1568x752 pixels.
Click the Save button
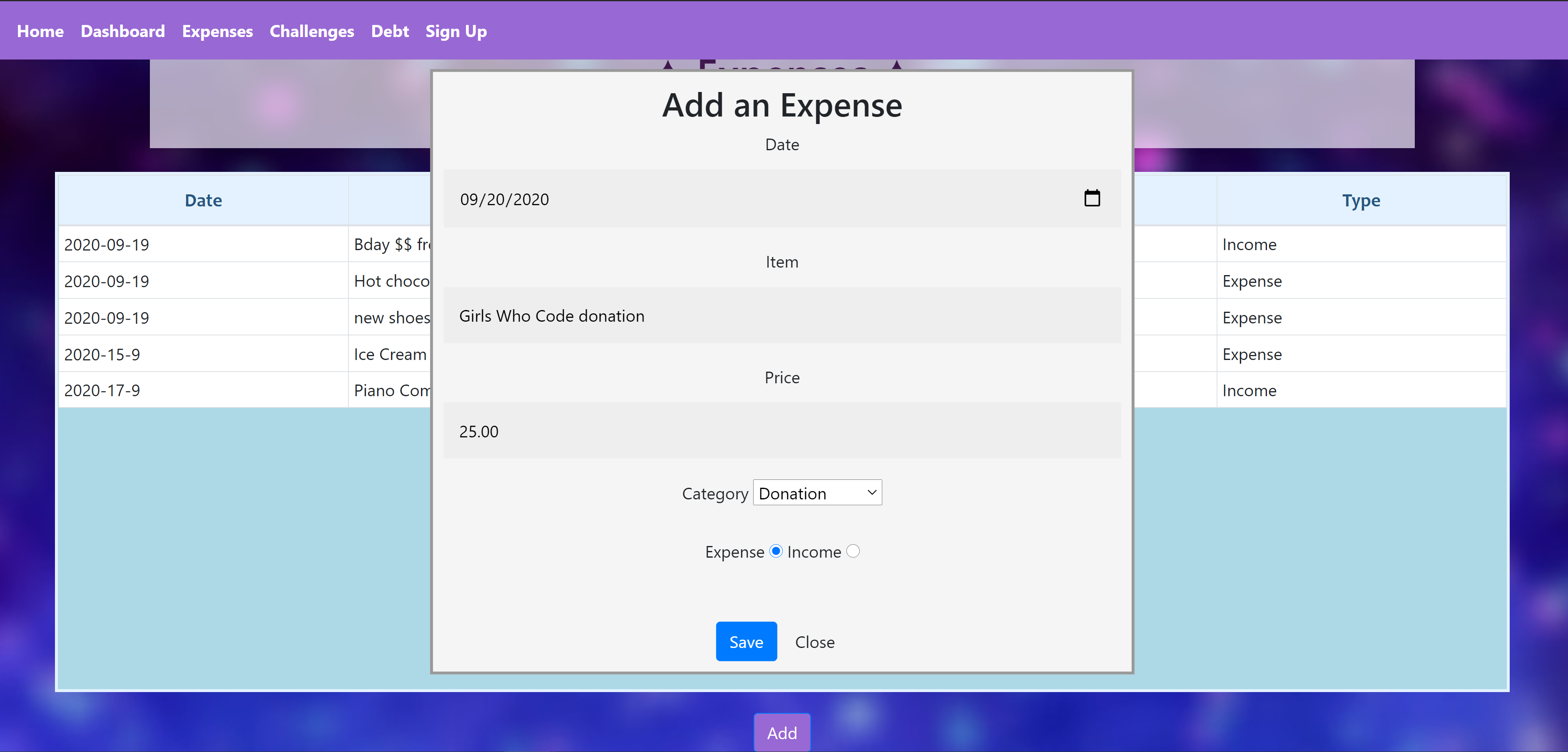point(746,641)
